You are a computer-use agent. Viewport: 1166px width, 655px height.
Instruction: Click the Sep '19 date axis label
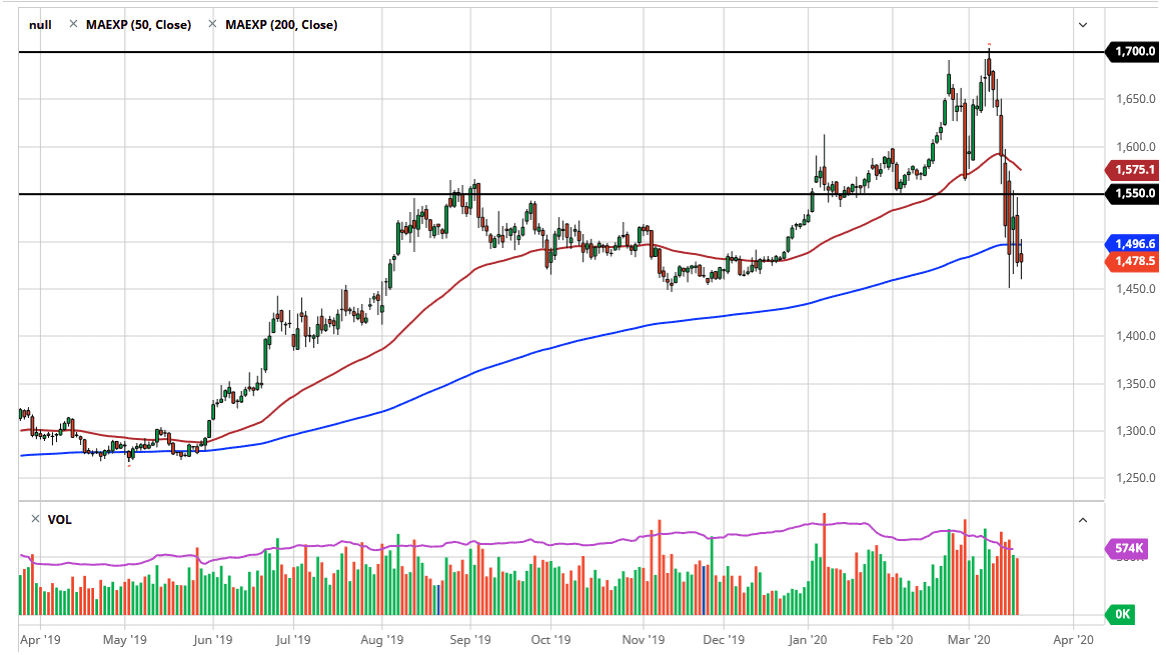pyautogui.click(x=470, y=639)
